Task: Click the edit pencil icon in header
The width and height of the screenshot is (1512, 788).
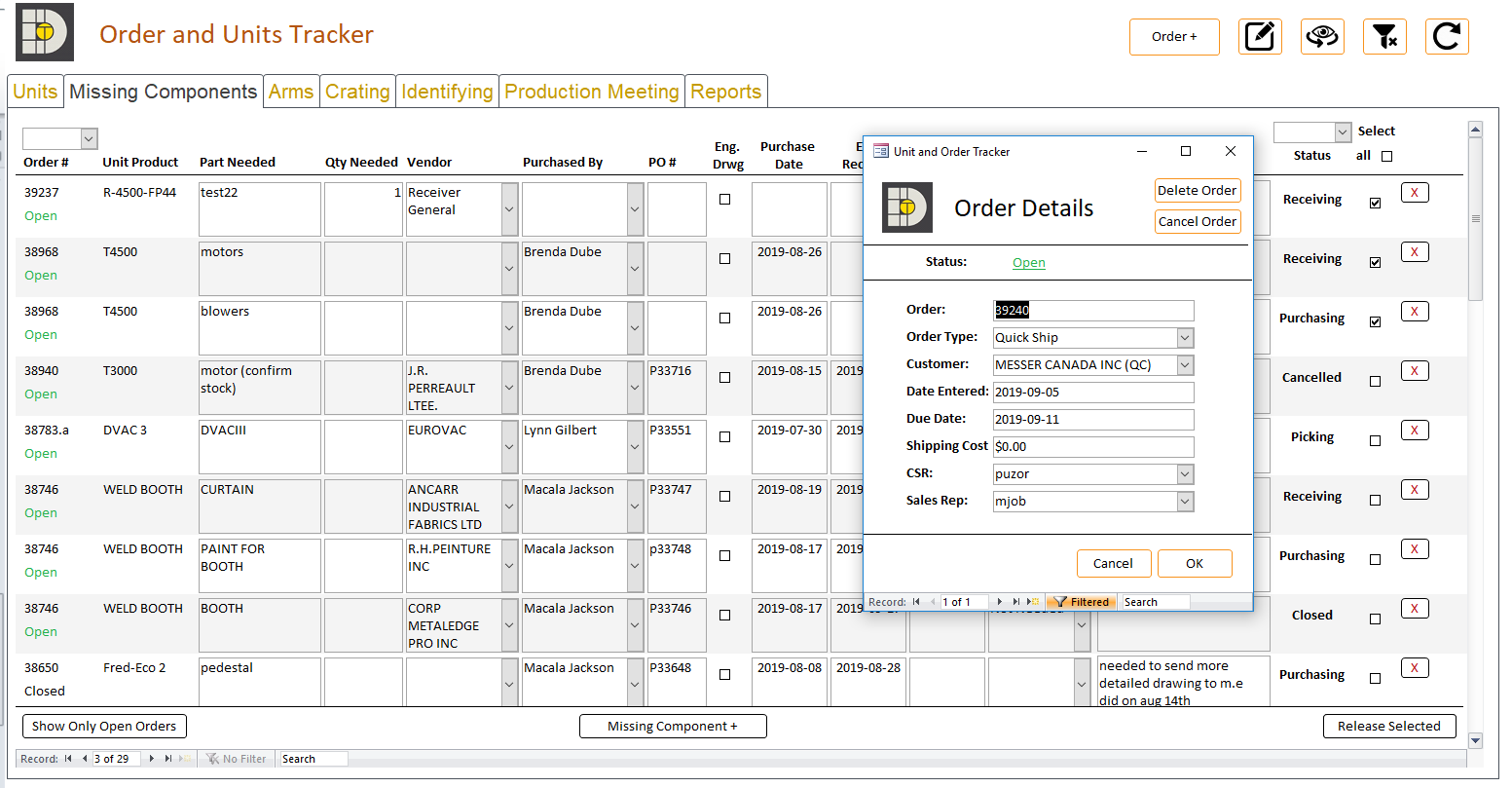Action: [1260, 37]
